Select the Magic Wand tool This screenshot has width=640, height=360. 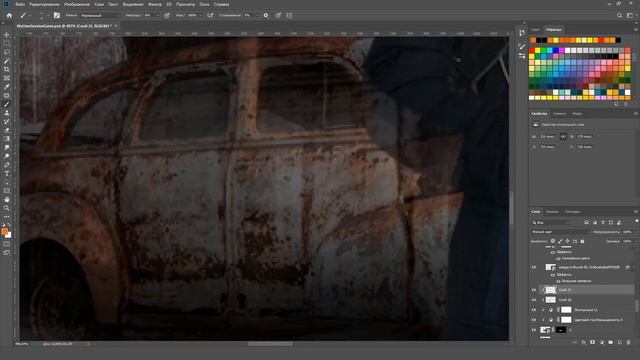pos(7,61)
